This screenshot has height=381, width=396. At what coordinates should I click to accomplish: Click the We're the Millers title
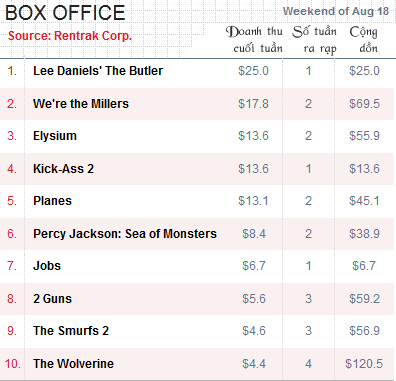pos(81,104)
